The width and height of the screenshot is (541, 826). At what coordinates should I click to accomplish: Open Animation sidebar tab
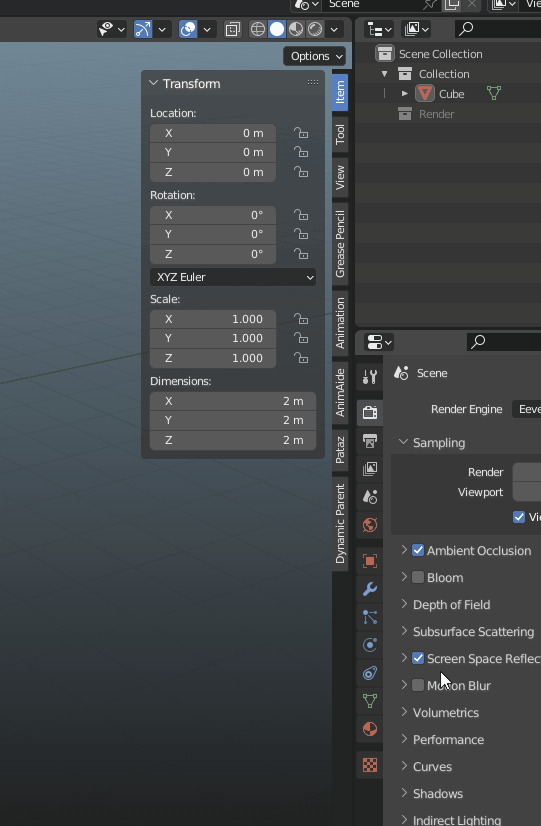pos(340,323)
